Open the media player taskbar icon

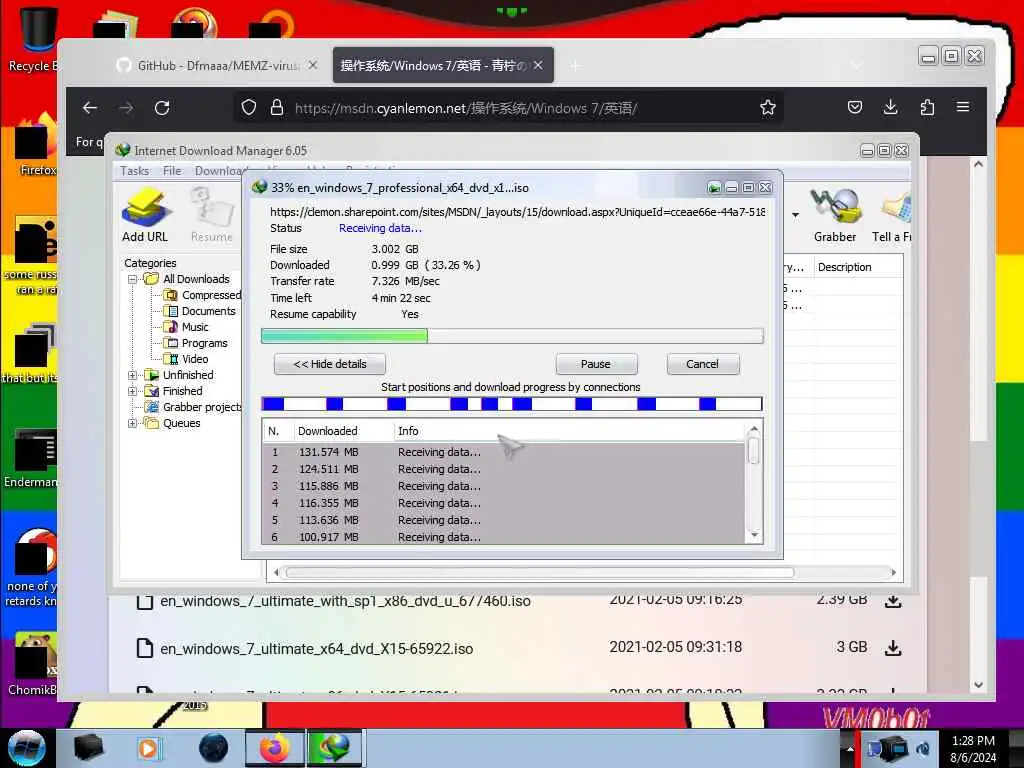tap(148, 748)
